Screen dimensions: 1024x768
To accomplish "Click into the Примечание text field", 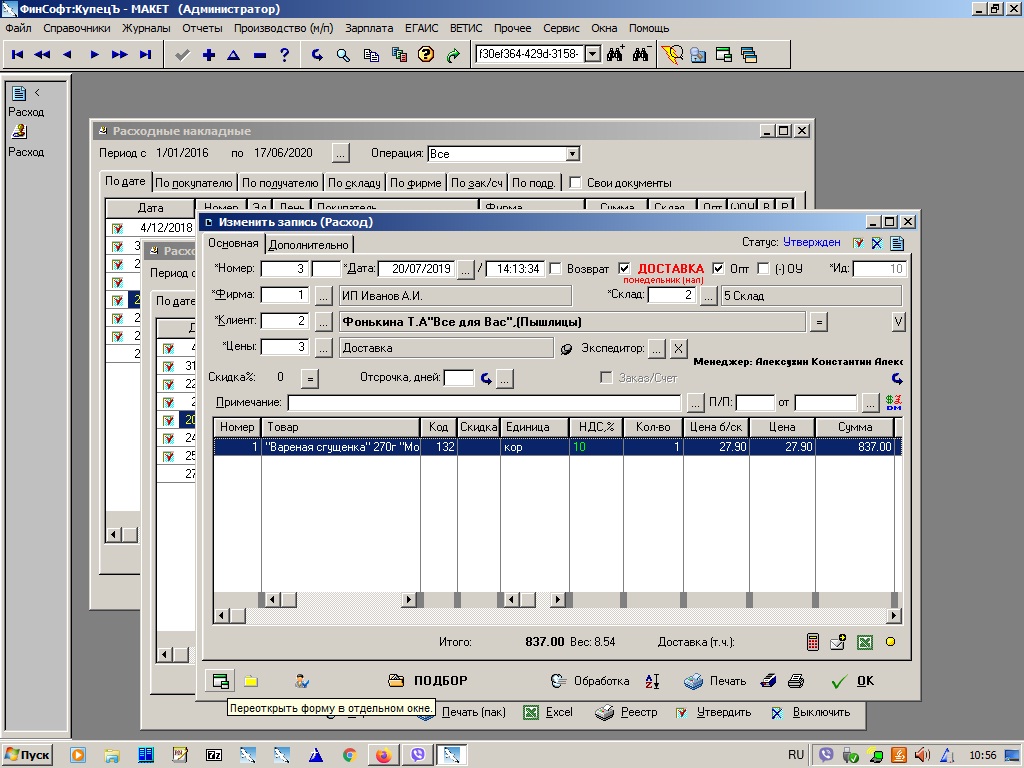I will pos(486,403).
